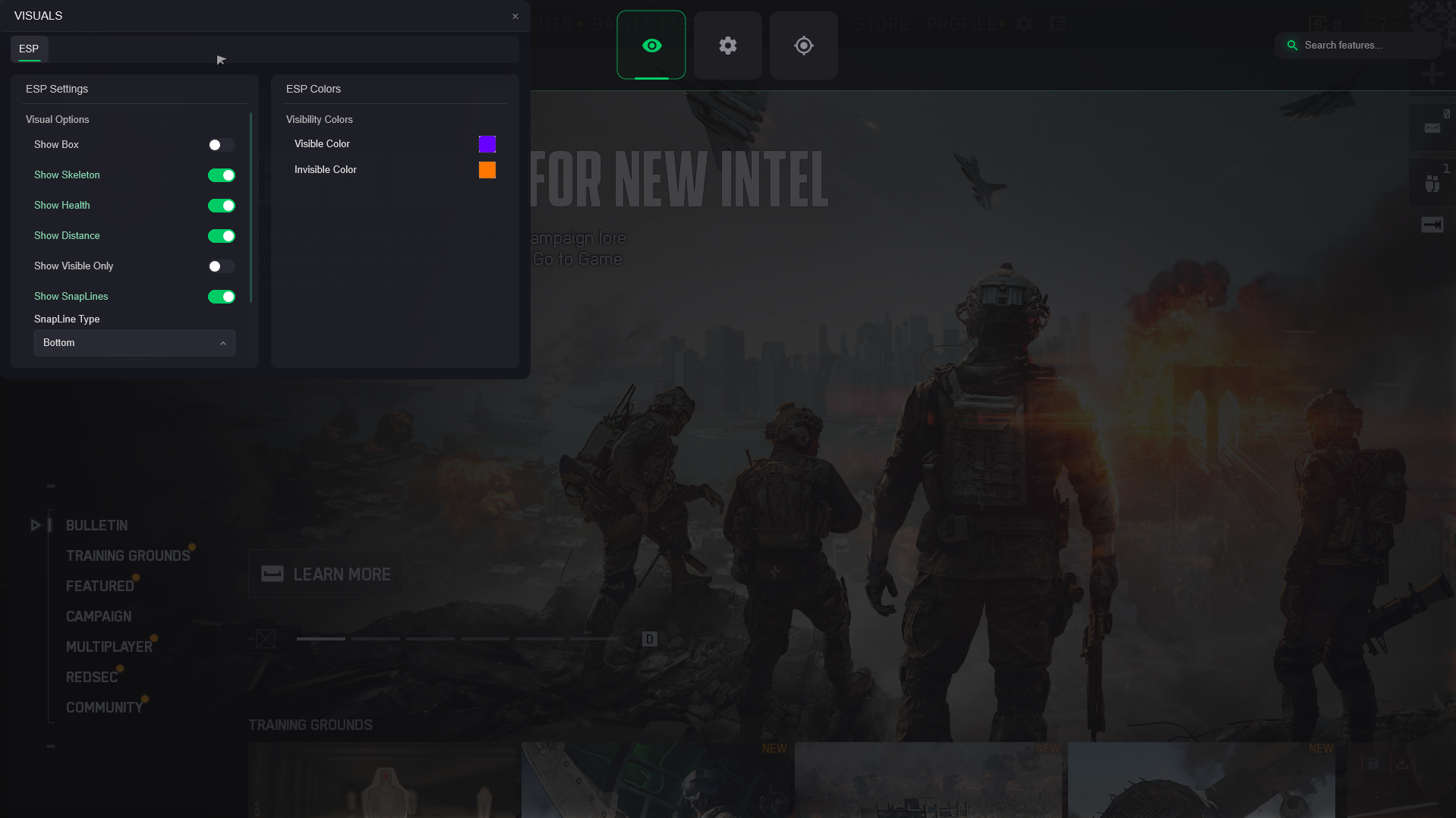Click the green search magnifier icon
Screen dimensions: 1456x818
point(1292,46)
